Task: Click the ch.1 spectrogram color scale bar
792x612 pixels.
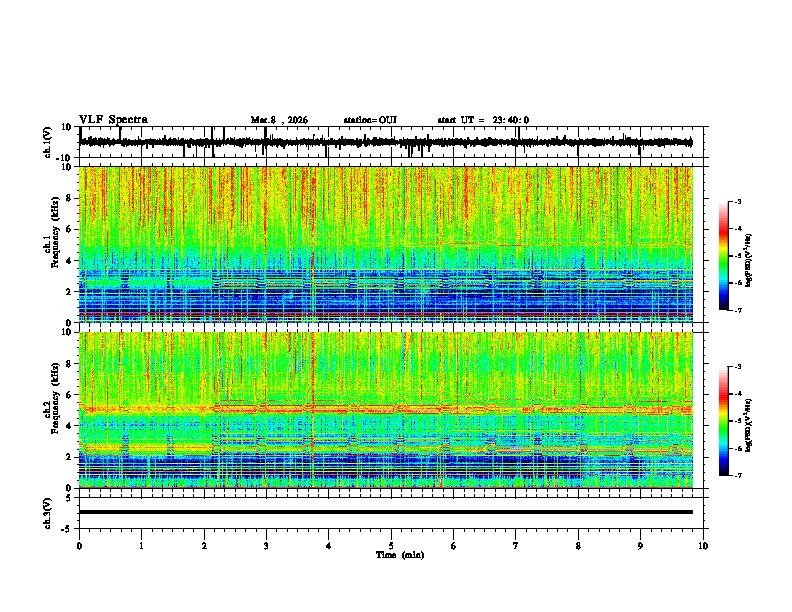Action: point(724,256)
